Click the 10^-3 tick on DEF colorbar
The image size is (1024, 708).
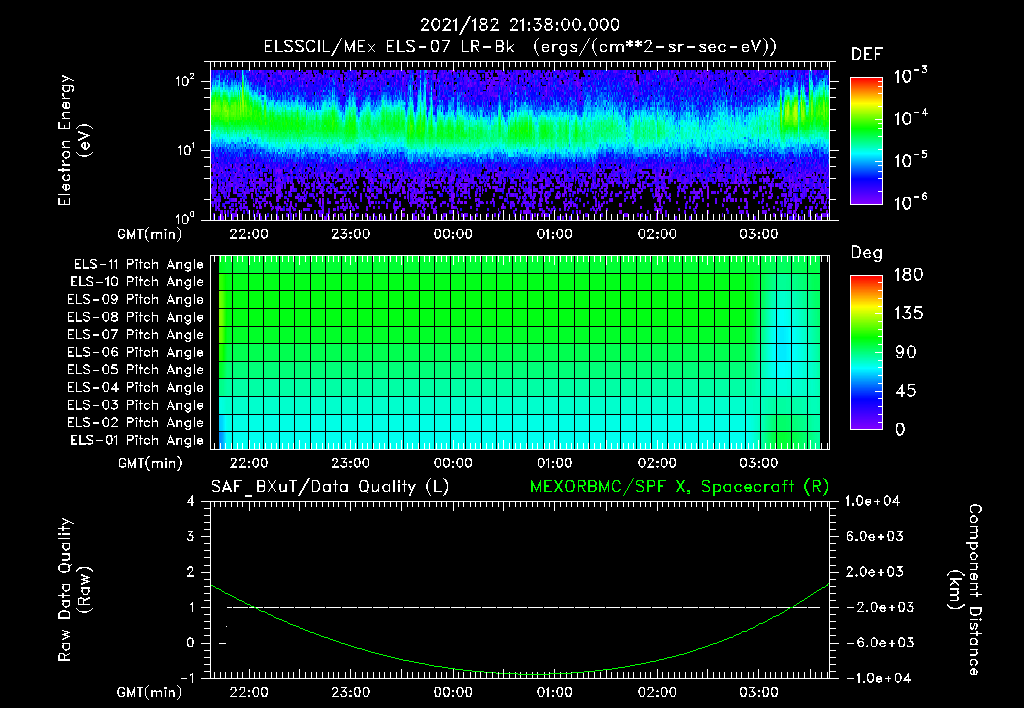point(910,75)
